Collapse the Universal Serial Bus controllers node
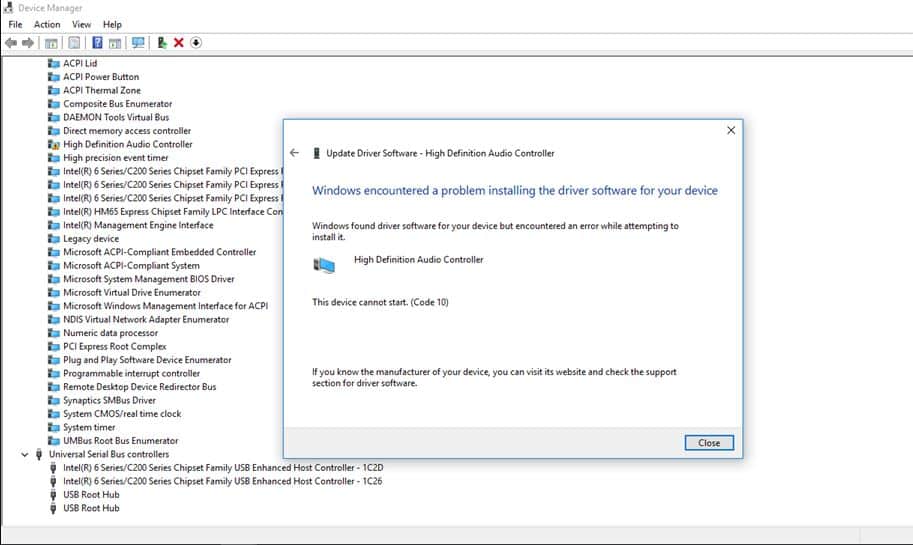 click(24, 454)
